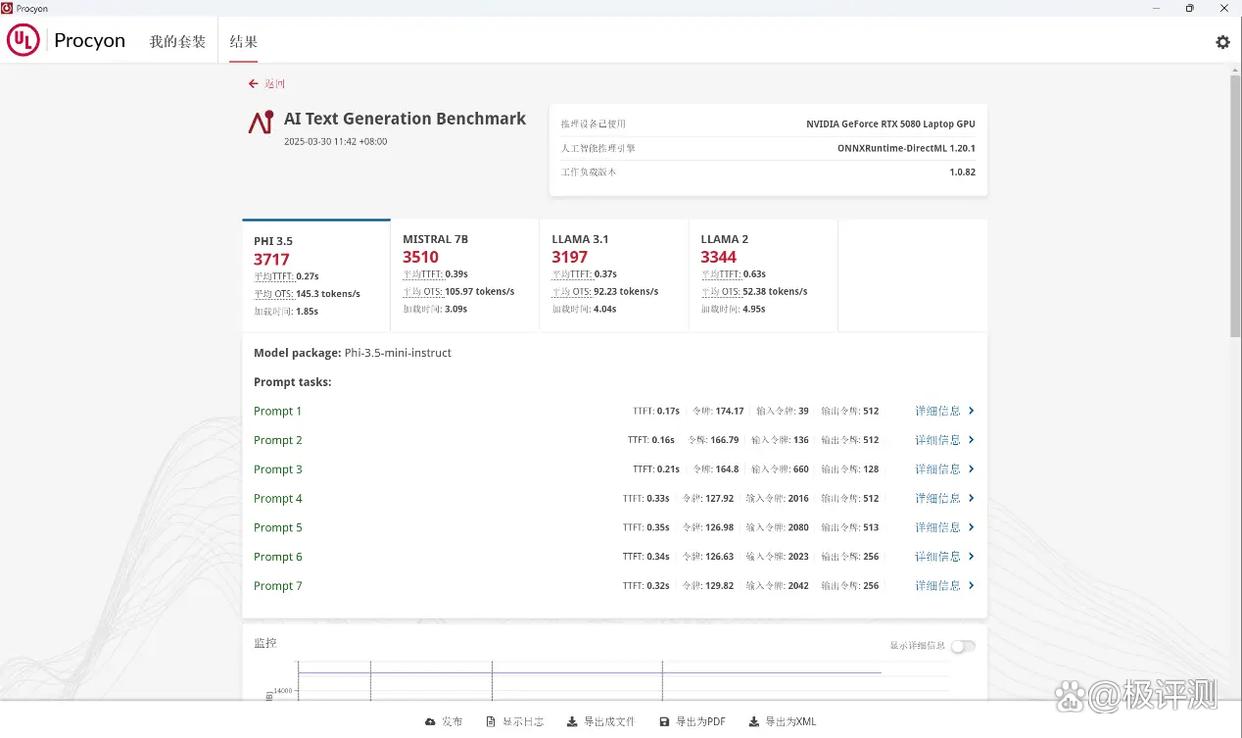
Task: Click the Prompt 1 label
Action: [x=278, y=411]
